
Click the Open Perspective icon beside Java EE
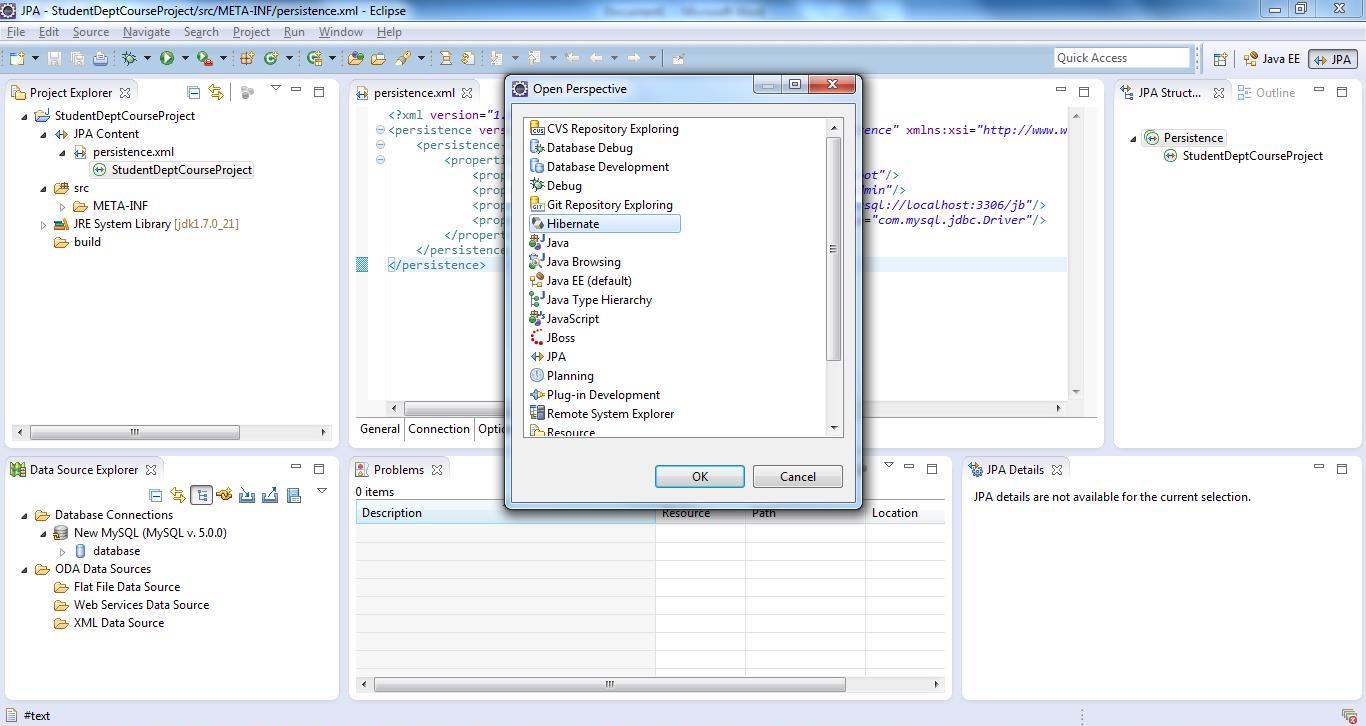(1220, 59)
